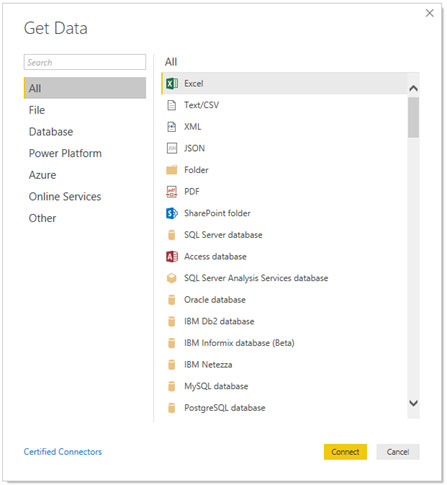Select the 'Oracle database' label
Screen dimensions: 447x485
(215, 300)
